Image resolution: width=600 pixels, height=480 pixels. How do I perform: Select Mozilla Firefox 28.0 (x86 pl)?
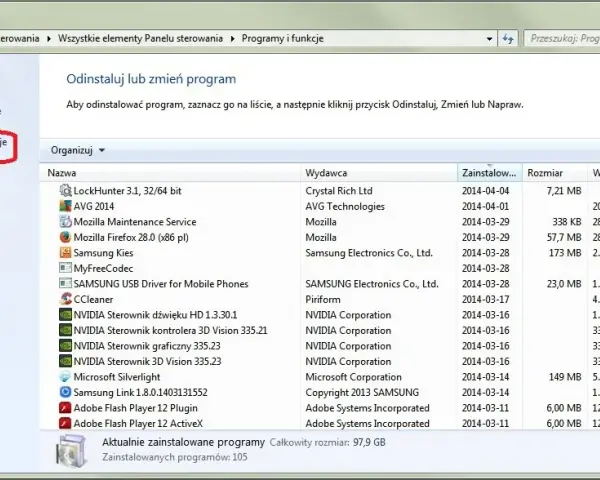pos(131,237)
